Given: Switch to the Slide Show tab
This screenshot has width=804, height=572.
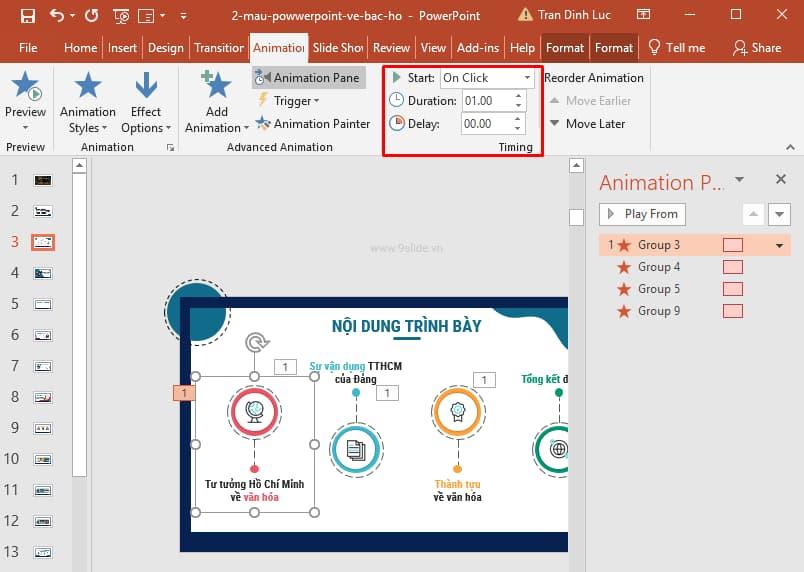Looking at the screenshot, I should pyautogui.click(x=338, y=48).
